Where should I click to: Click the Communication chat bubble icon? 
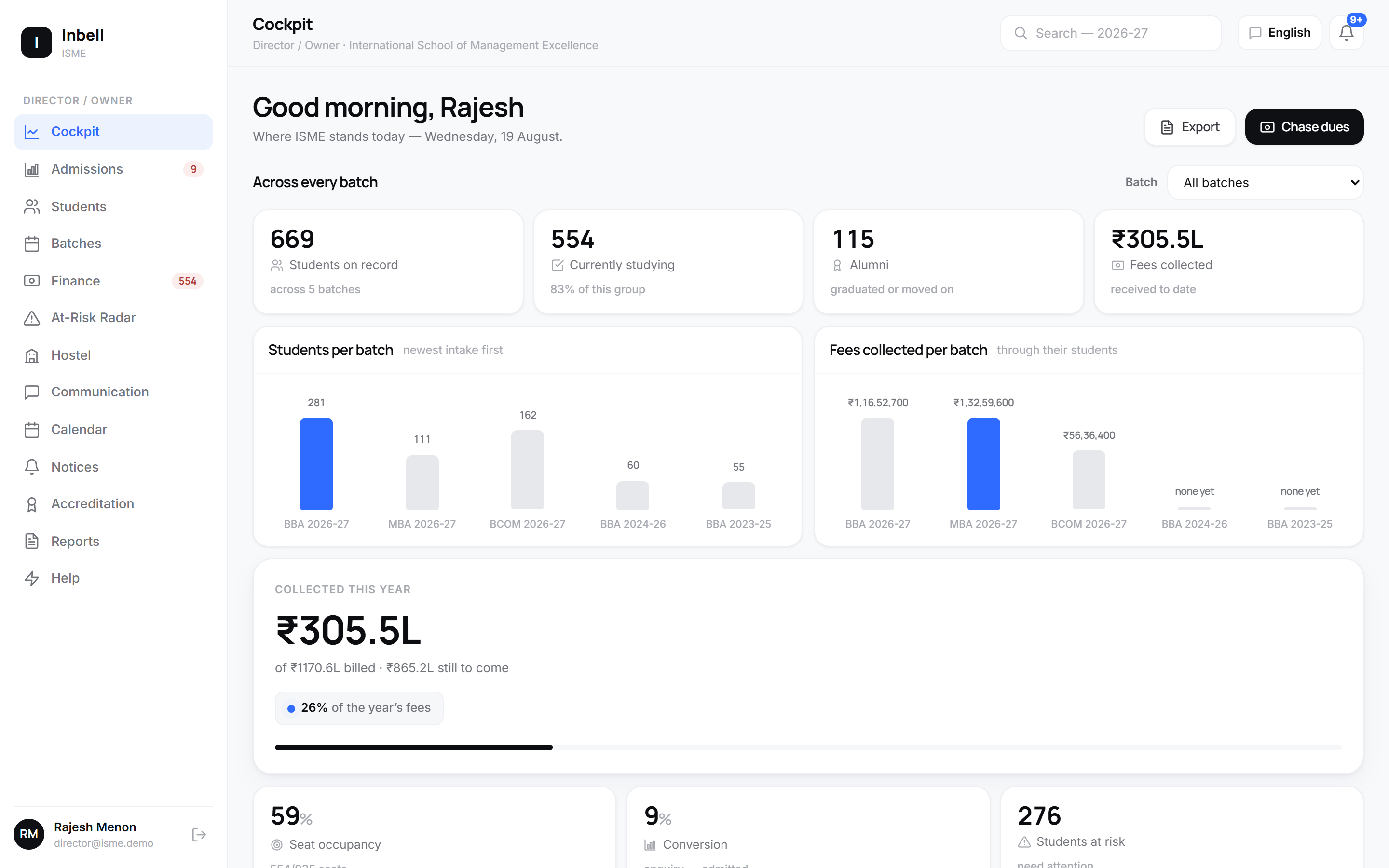[31, 392]
